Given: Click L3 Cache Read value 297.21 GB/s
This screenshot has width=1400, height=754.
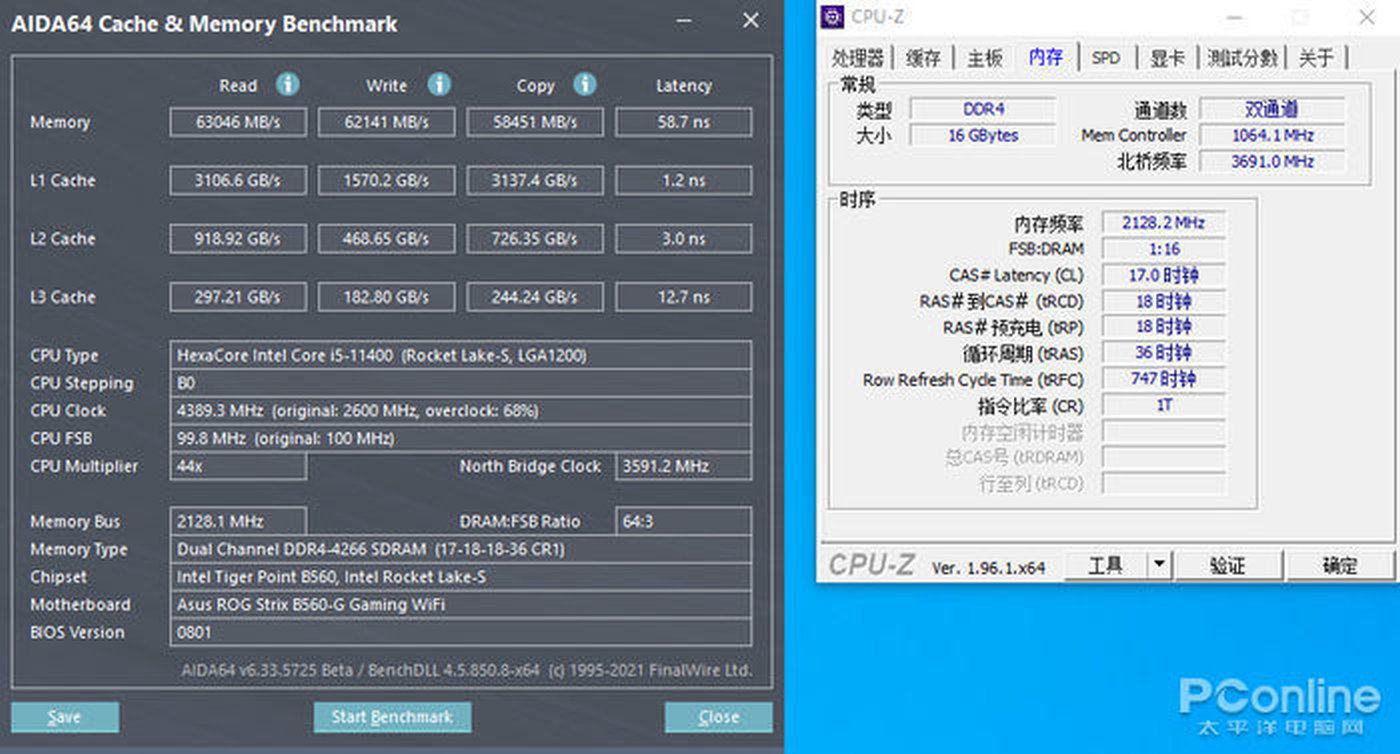Looking at the screenshot, I should point(238,297).
